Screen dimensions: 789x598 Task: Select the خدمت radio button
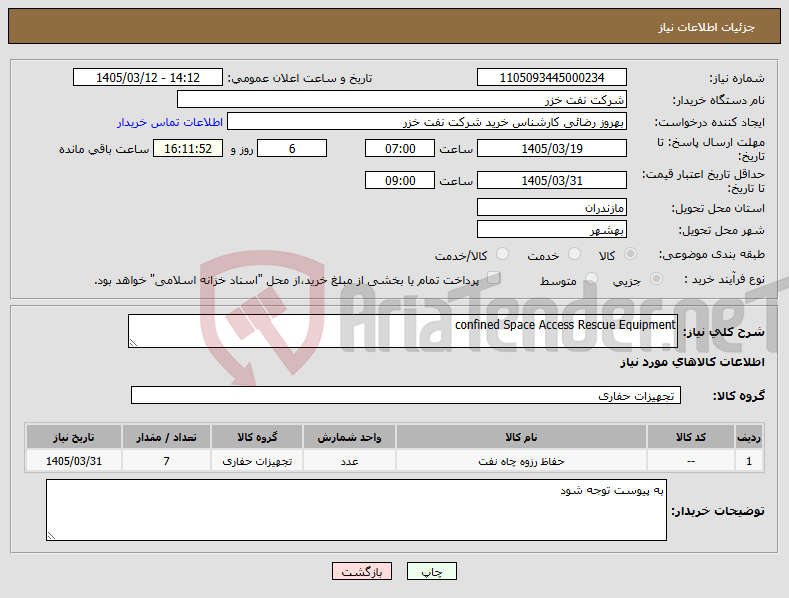coord(574,254)
